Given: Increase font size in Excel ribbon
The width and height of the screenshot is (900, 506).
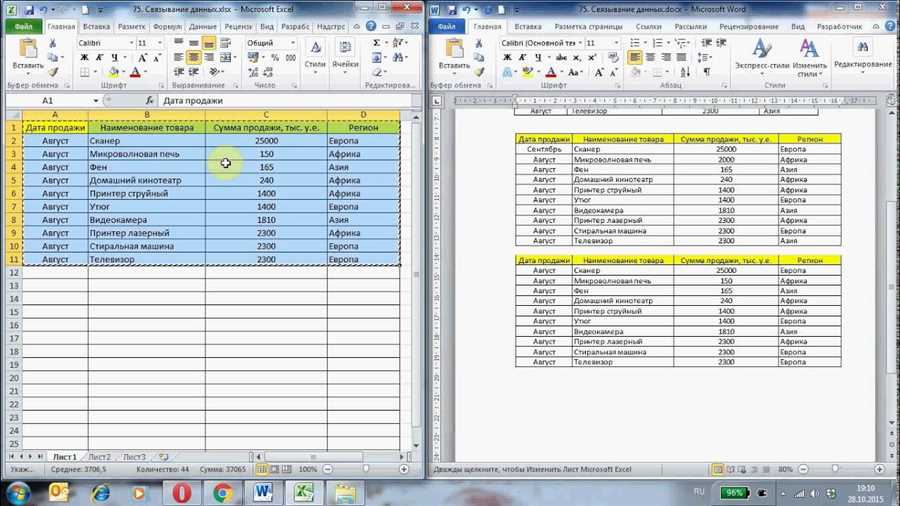Looking at the screenshot, I should (142, 57).
